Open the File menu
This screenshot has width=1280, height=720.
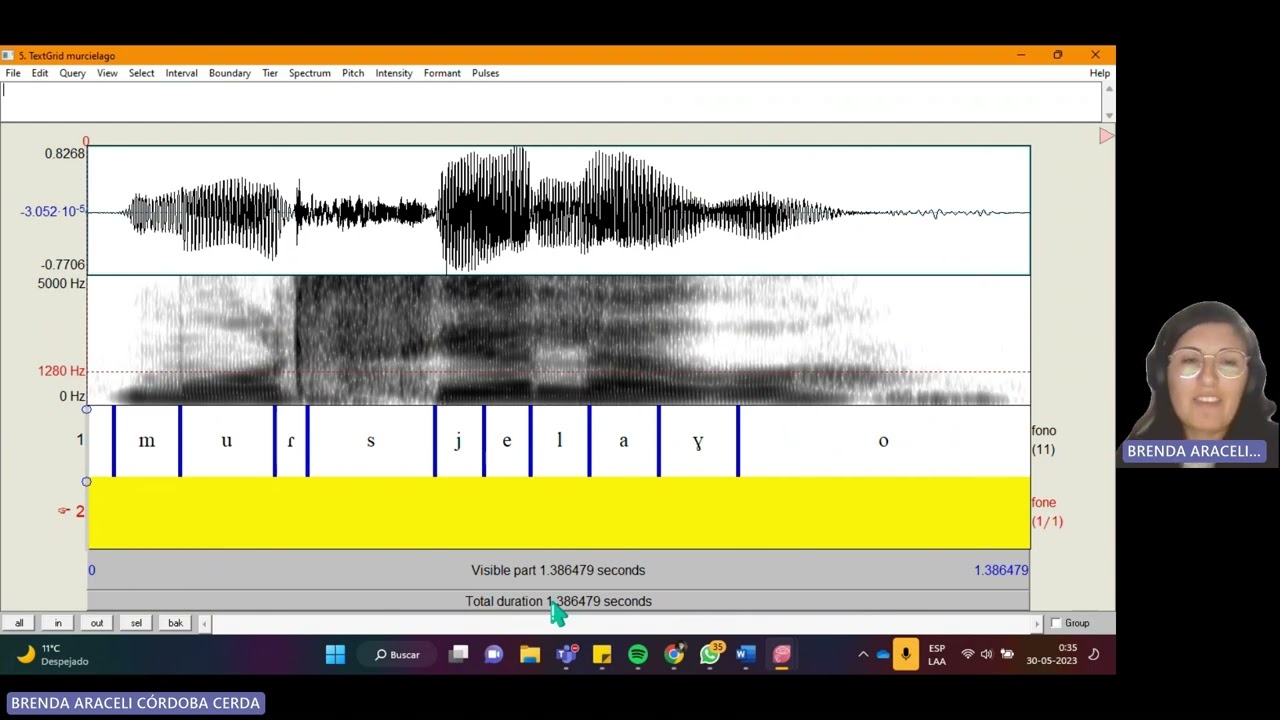coord(13,73)
